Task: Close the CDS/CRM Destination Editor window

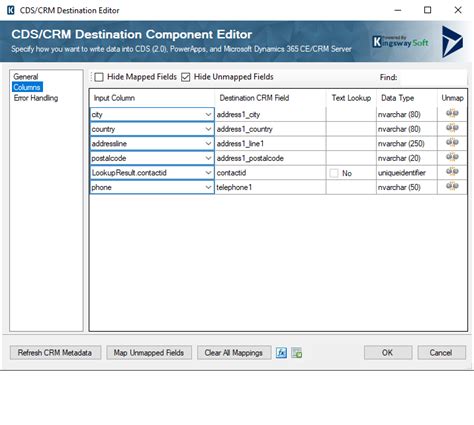Action: pyautogui.click(x=458, y=10)
